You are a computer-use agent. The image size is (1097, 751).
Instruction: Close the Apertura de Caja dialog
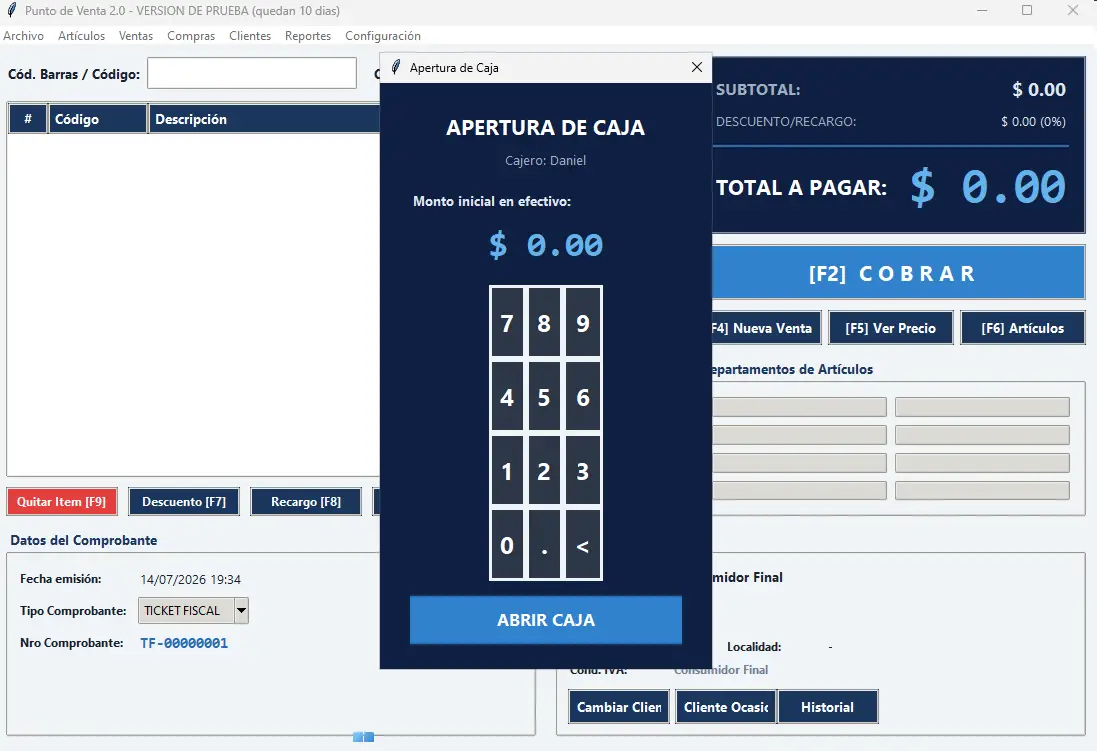(x=696, y=67)
